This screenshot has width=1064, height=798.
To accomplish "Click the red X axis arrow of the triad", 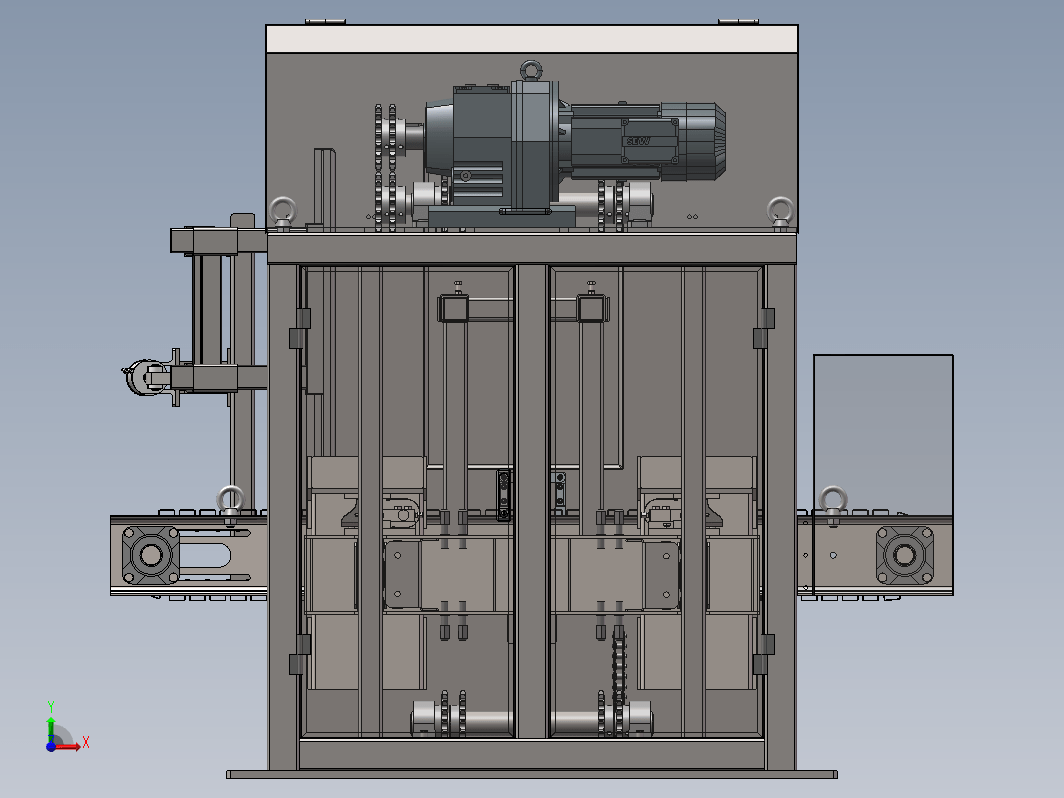I will point(68,747).
